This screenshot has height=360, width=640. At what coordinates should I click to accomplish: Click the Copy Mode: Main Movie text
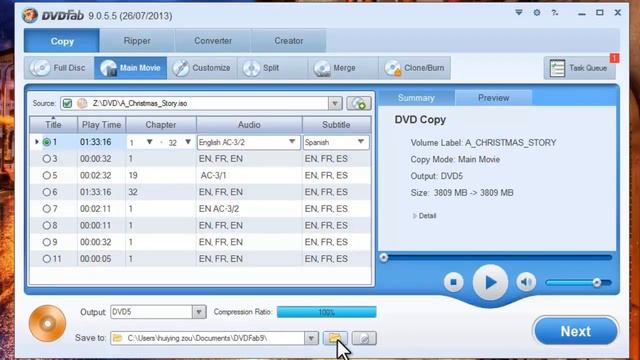tap(455, 160)
